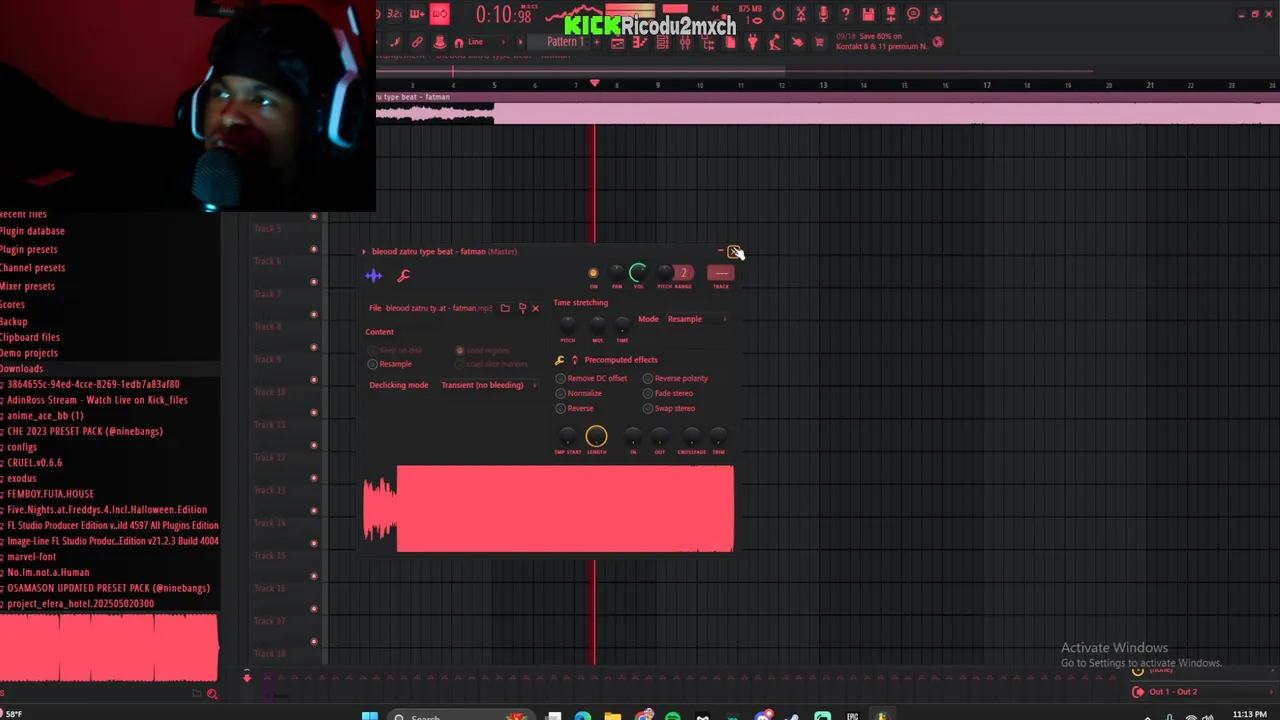The image size is (1280, 720).
Task: Open the Piano roll toolbar icon
Action: (640, 43)
